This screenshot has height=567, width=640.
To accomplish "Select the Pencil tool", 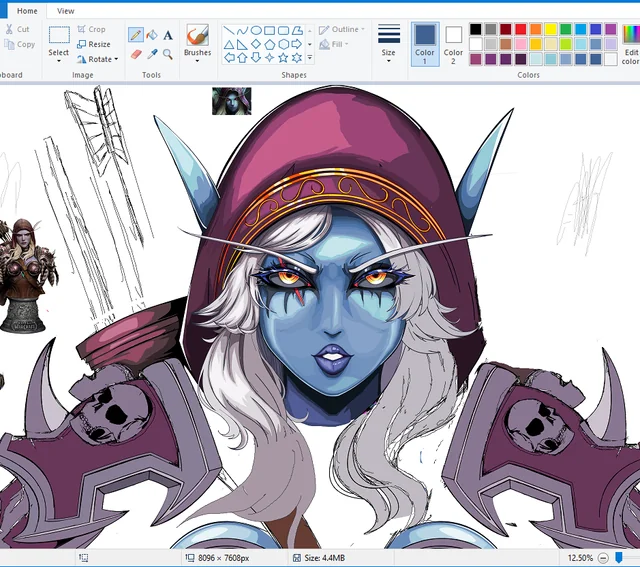I will click(136, 35).
